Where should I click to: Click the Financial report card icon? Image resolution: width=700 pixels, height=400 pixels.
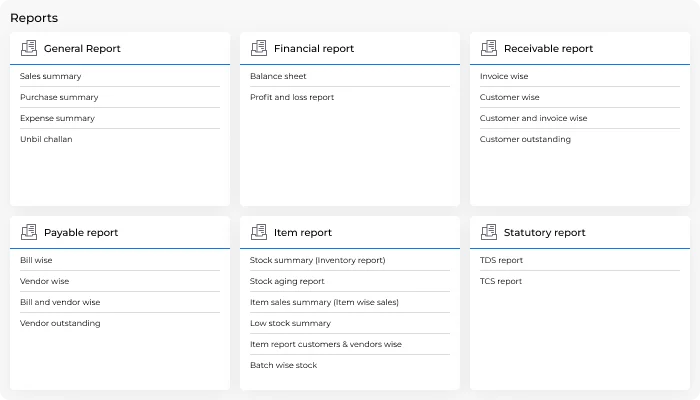coord(259,48)
